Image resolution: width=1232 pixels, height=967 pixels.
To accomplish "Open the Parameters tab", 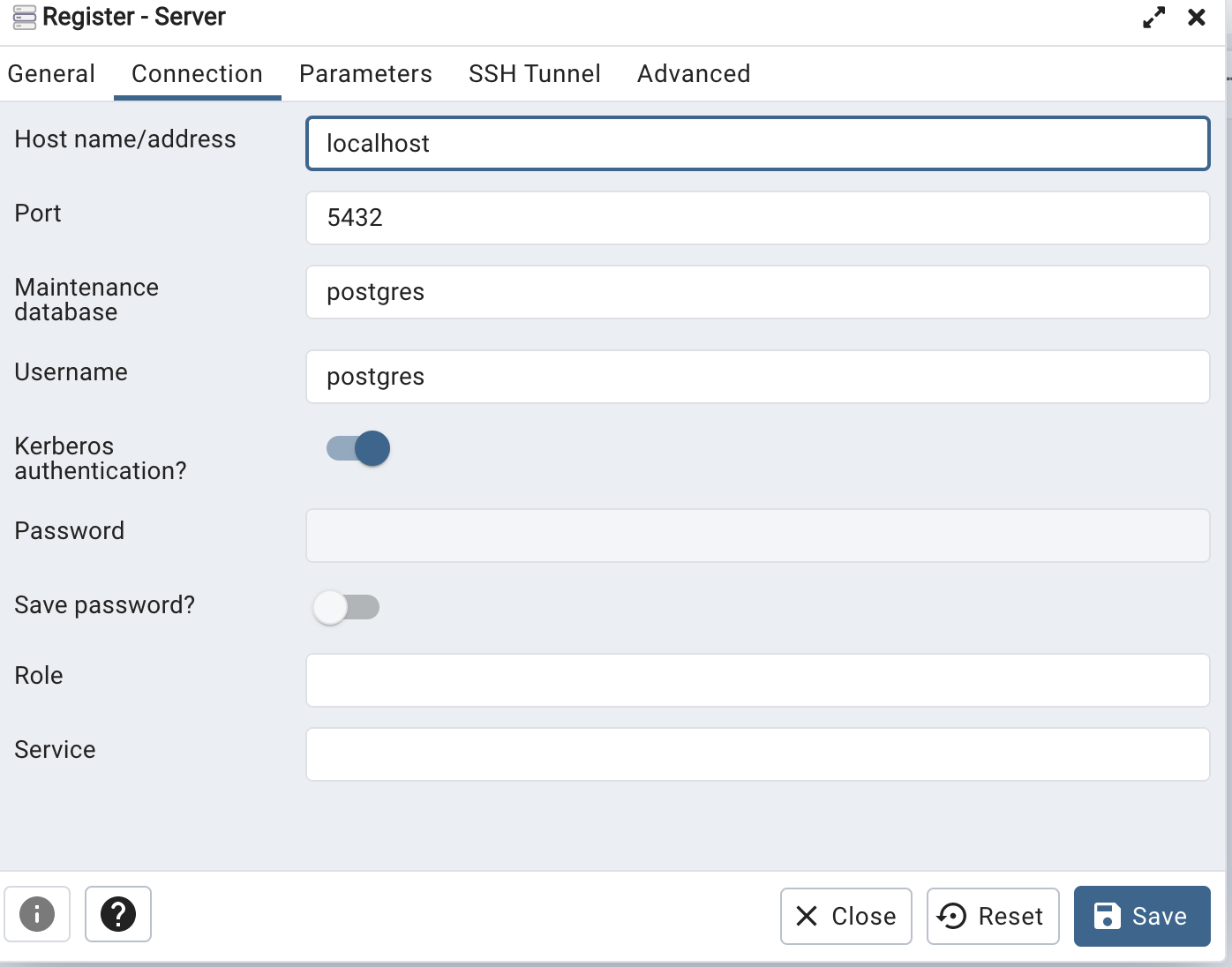I will point(365,74).
